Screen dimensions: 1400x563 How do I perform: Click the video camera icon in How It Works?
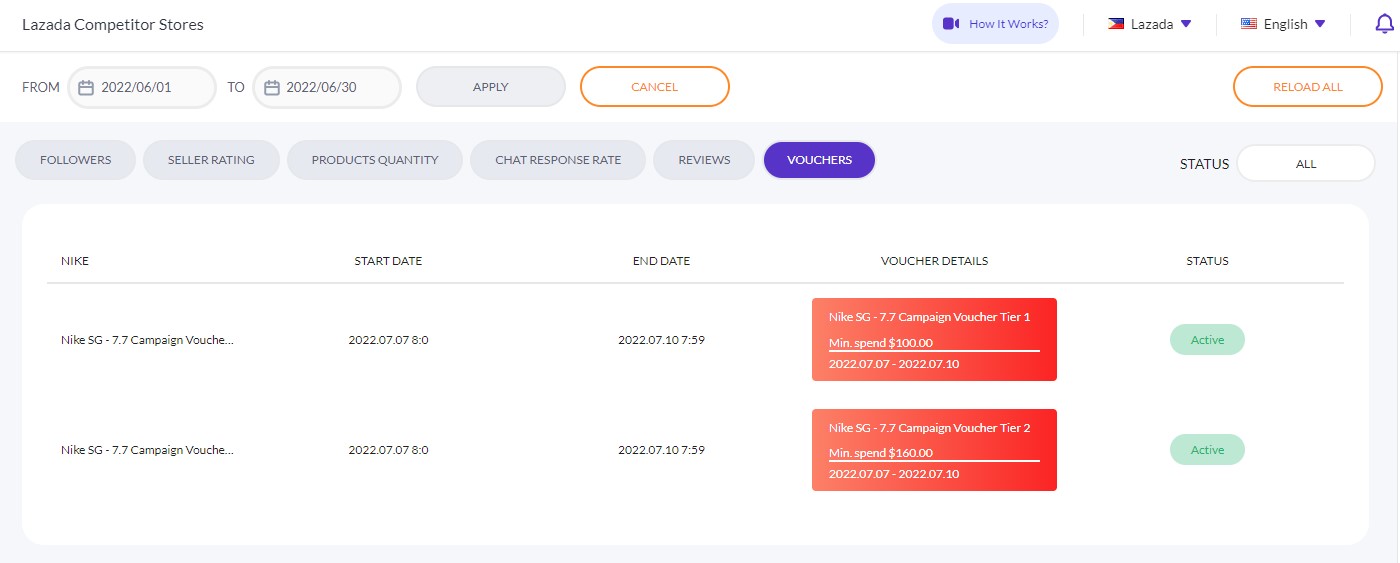[x=951, y=24]
